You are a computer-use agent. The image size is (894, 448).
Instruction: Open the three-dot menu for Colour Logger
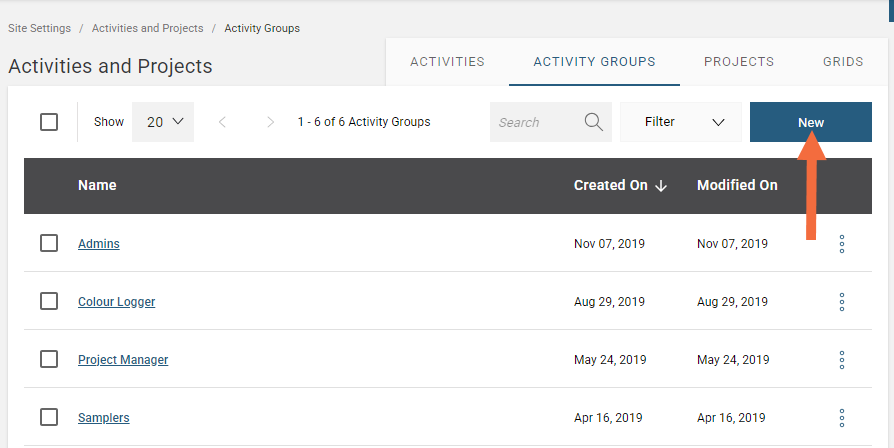[x=842, y=302]
